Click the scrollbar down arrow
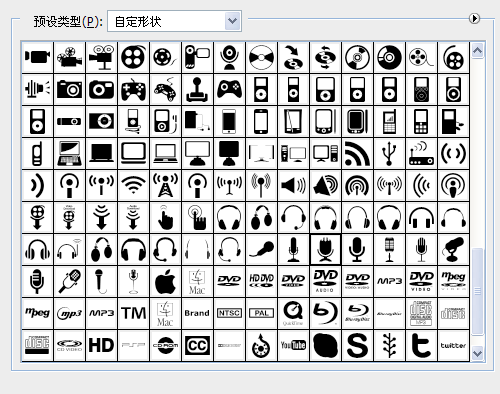 pyautogui.click(x=477, y=353)
